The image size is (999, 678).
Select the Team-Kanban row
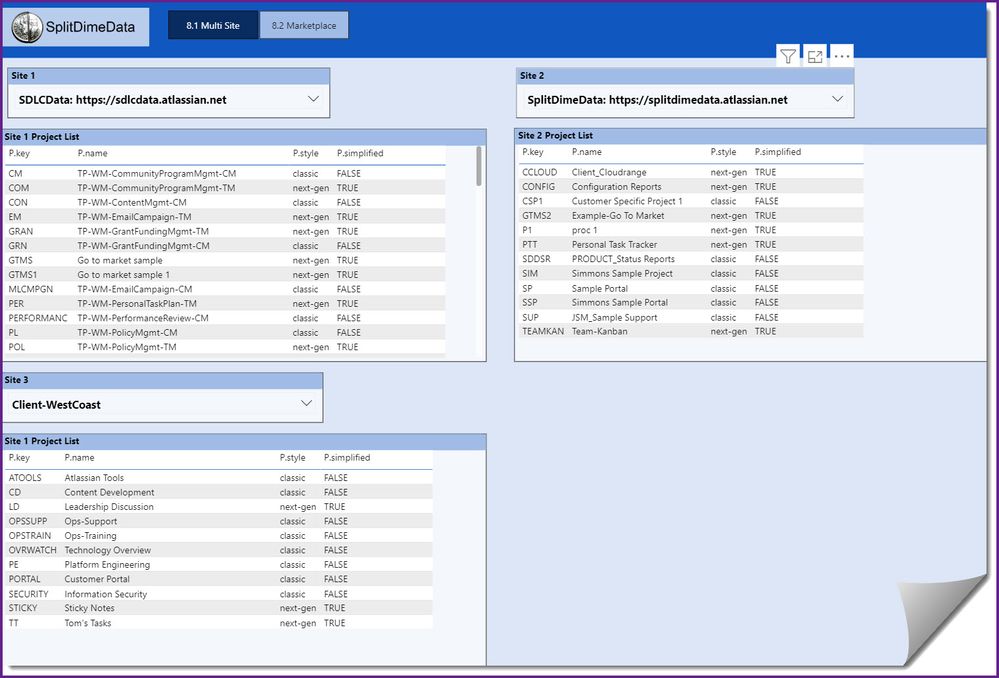(691, 331)
